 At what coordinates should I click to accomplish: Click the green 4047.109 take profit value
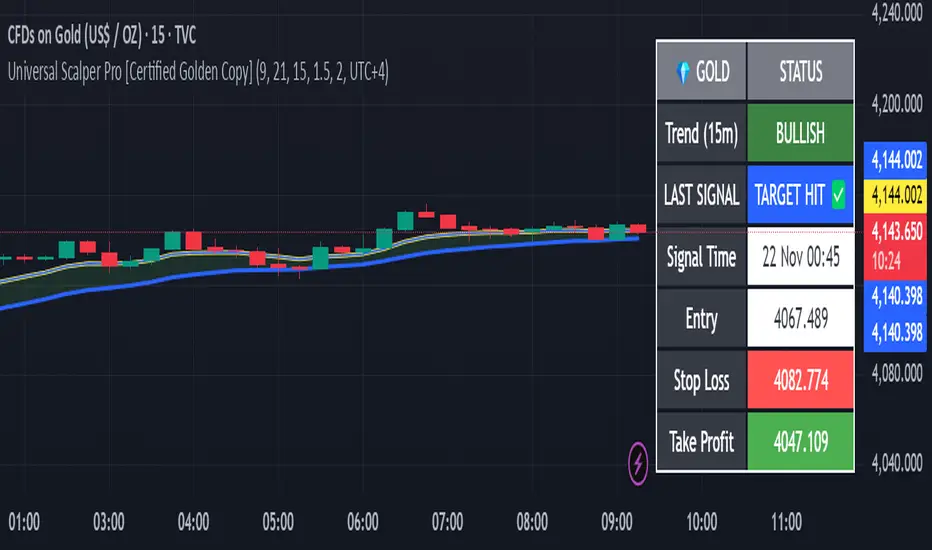(801, 442)
